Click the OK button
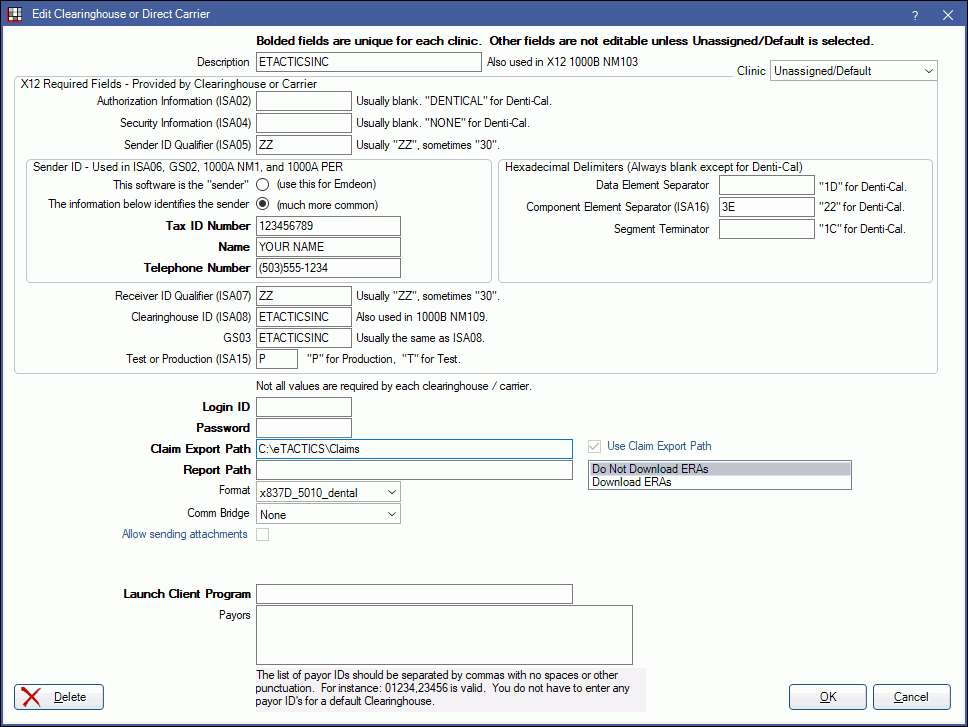The height and width of the screenshot is (727, 968). (827, 697)
